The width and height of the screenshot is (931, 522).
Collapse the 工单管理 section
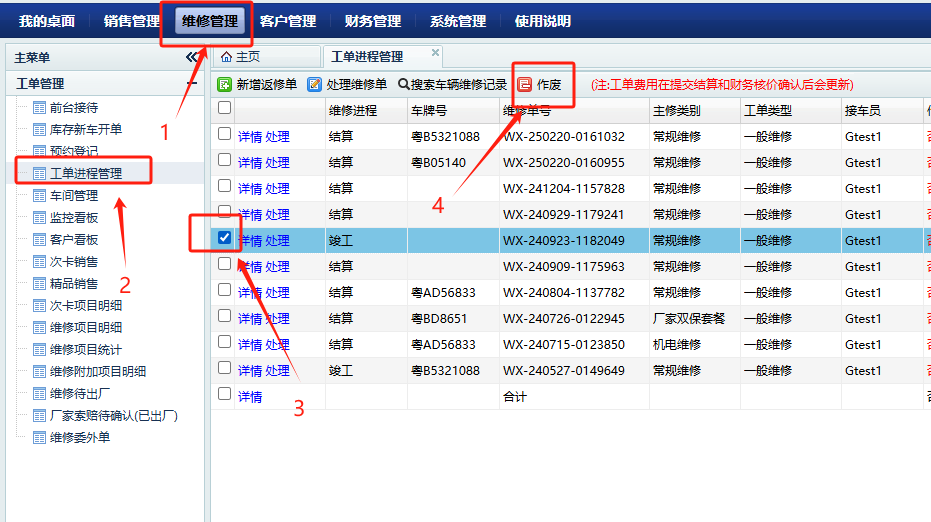coord(192,84)
